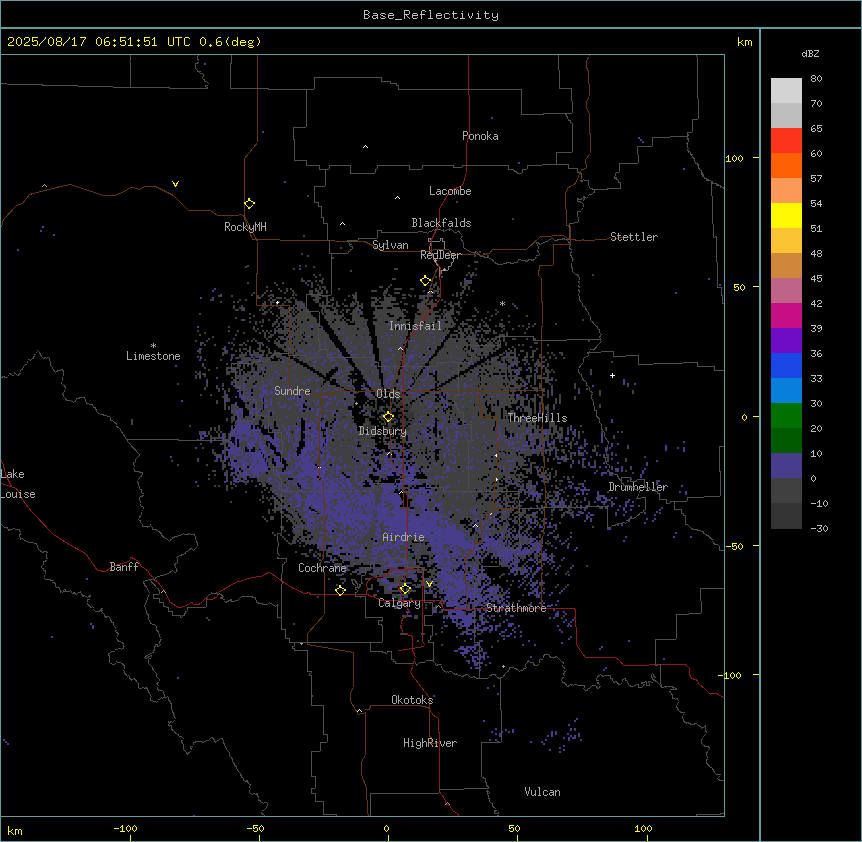Click the Blackfalds city label
862x842 pixels.
coord(441,223)
